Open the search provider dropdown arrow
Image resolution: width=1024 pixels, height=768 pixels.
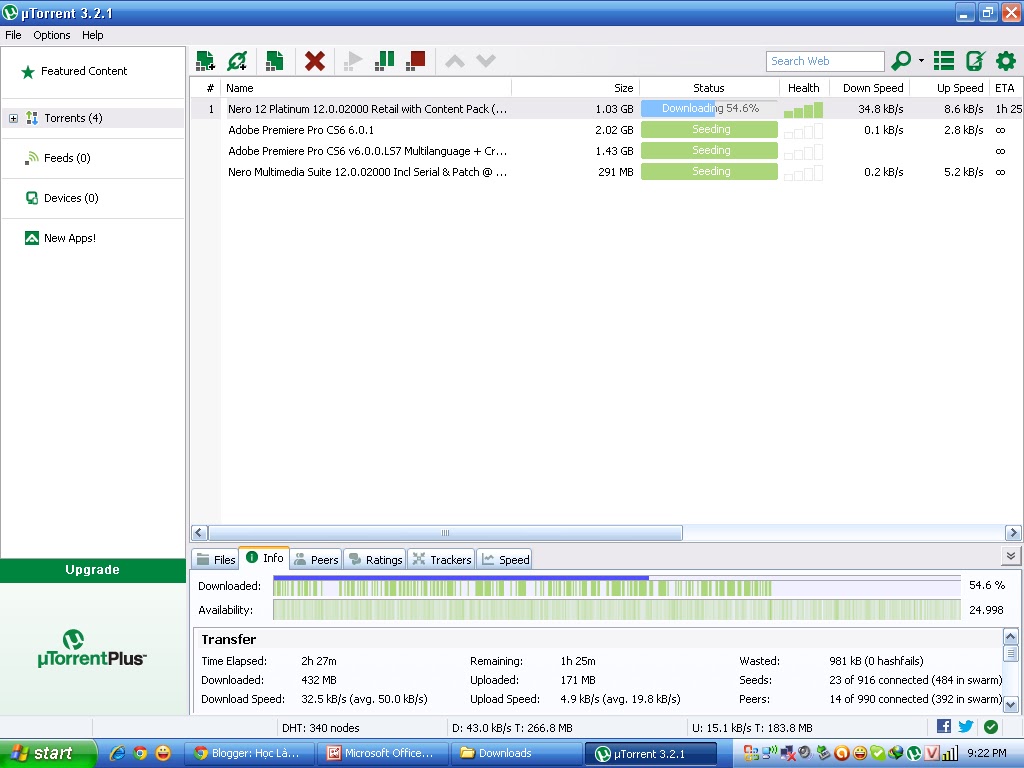(921, 61)
